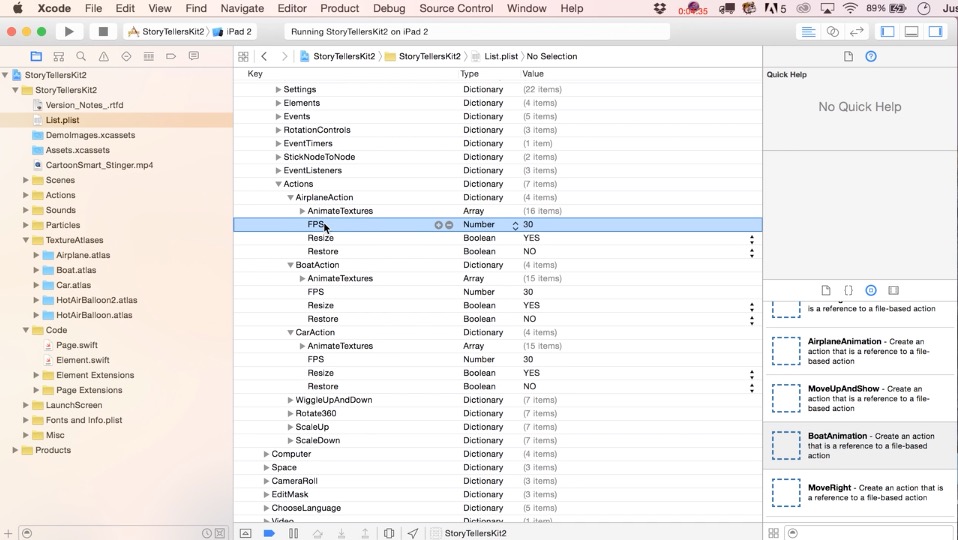Open the Version editor

[857, 32]
